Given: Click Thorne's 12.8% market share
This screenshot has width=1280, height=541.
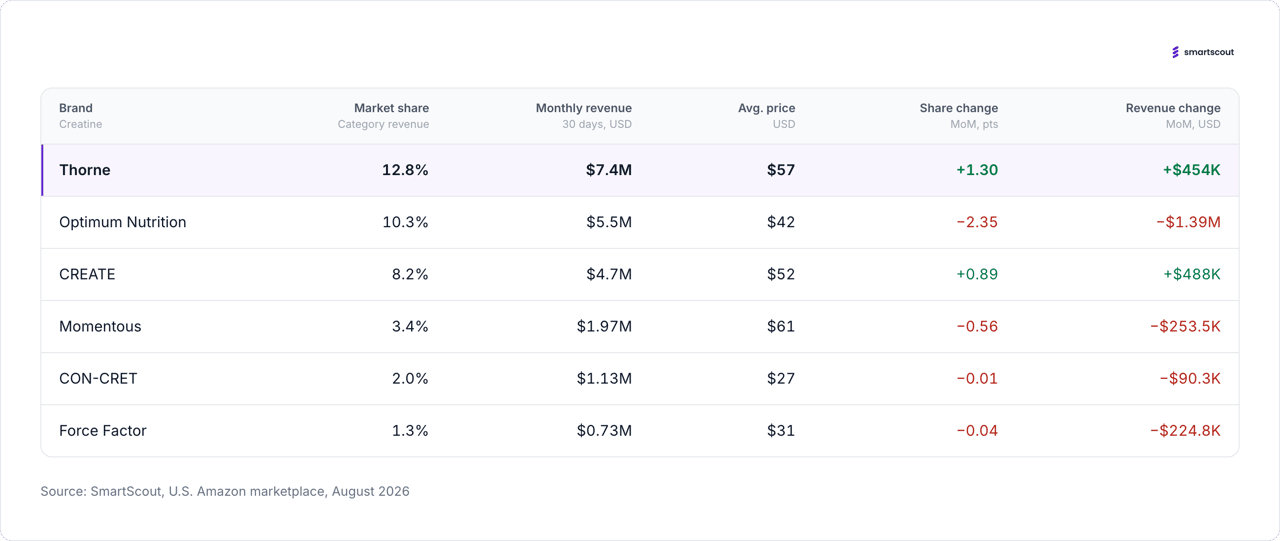Looking at the screenshot, I should (x=405, y=170).
